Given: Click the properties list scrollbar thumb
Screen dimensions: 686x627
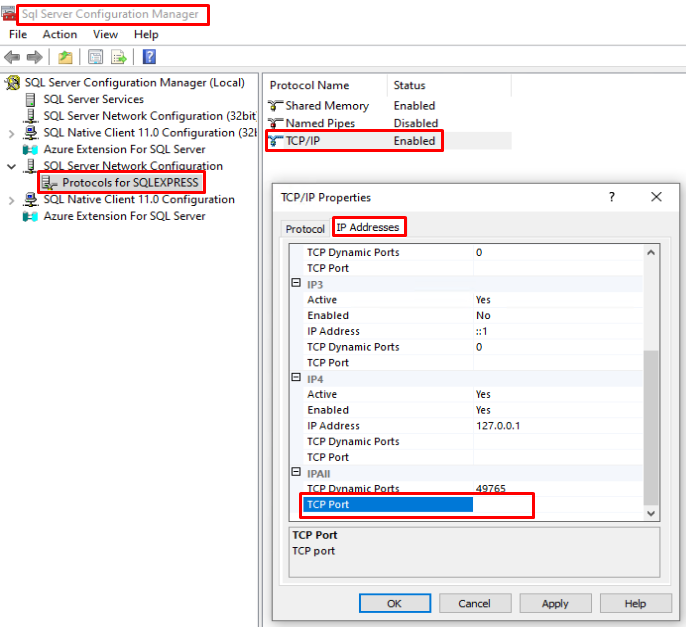Looking at the screenshot, I should (x=651, y=427).
